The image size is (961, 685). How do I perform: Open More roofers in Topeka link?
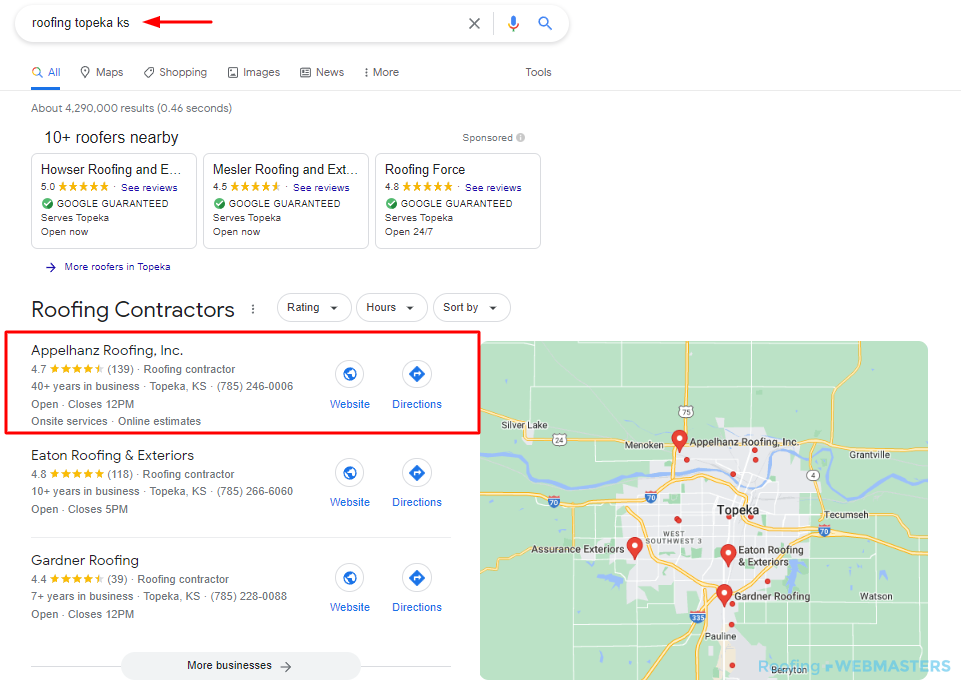point(117,267)
